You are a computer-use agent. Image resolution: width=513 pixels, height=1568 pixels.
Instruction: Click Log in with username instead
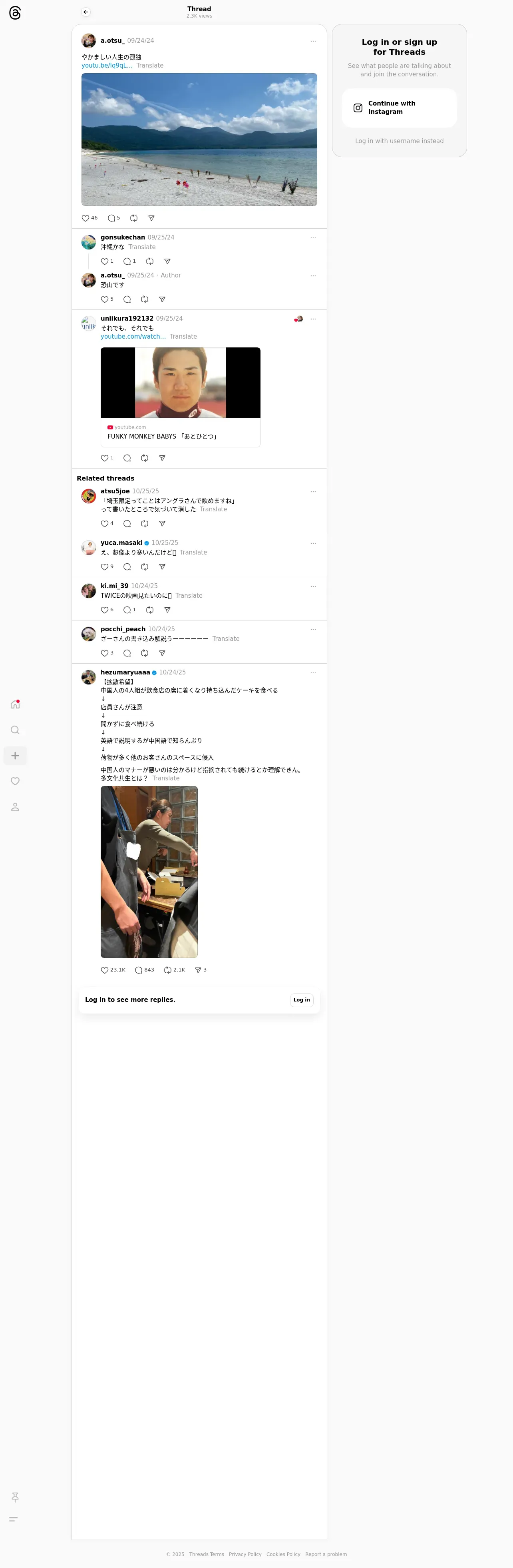pyautogui.click(x=399, y=141)
